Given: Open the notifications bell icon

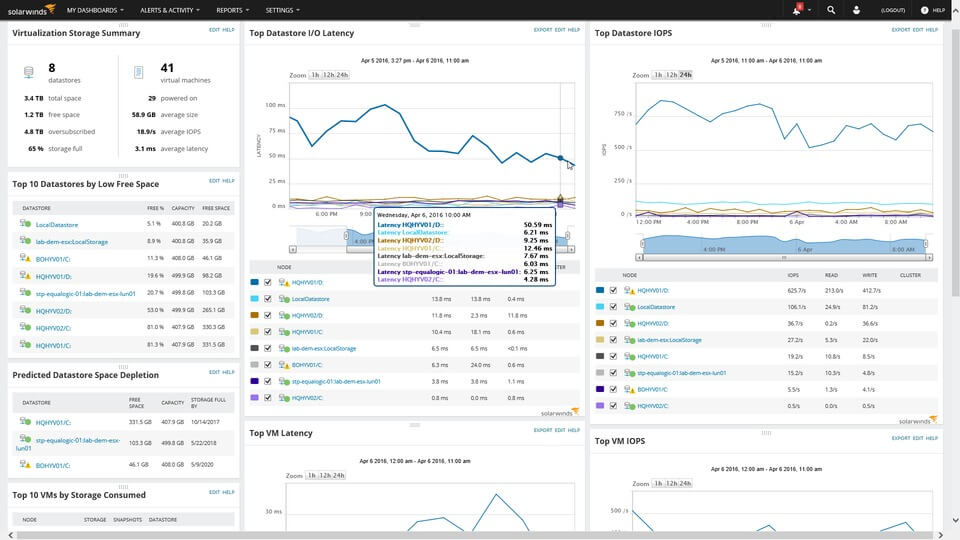Looking at the screenshot, I should [797, 10].
